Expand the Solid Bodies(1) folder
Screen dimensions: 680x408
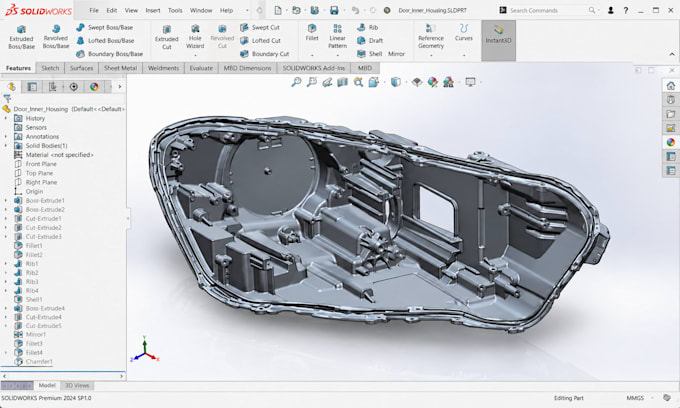pos(6,146)
